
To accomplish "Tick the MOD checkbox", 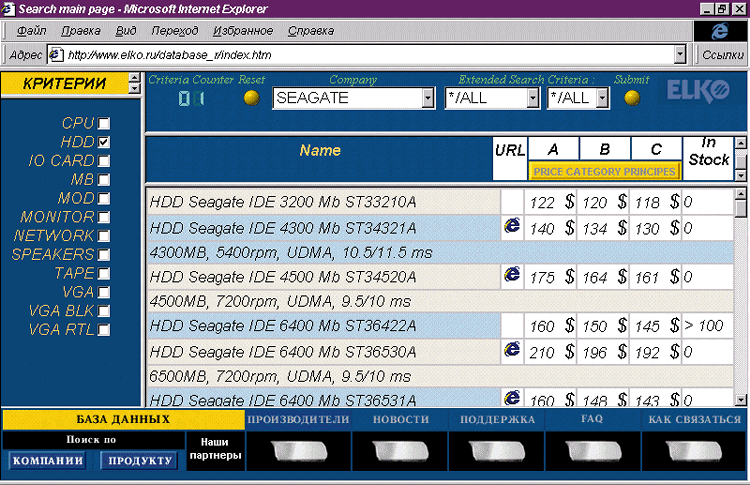I will pos(104,198).
